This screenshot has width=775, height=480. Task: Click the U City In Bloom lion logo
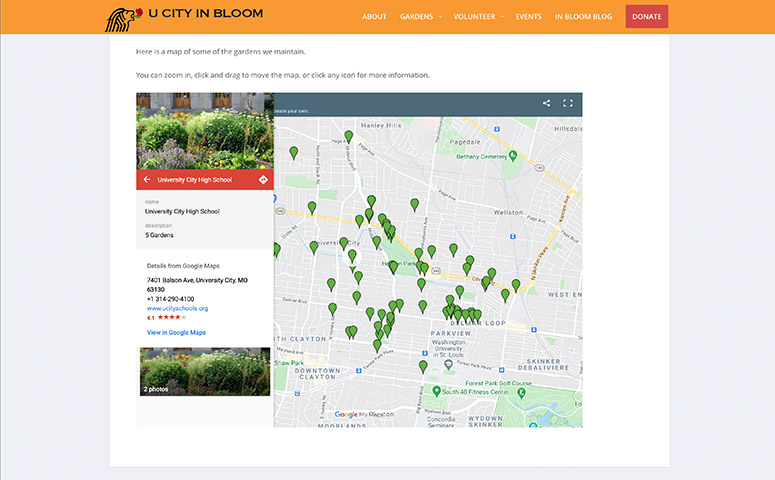124,19
